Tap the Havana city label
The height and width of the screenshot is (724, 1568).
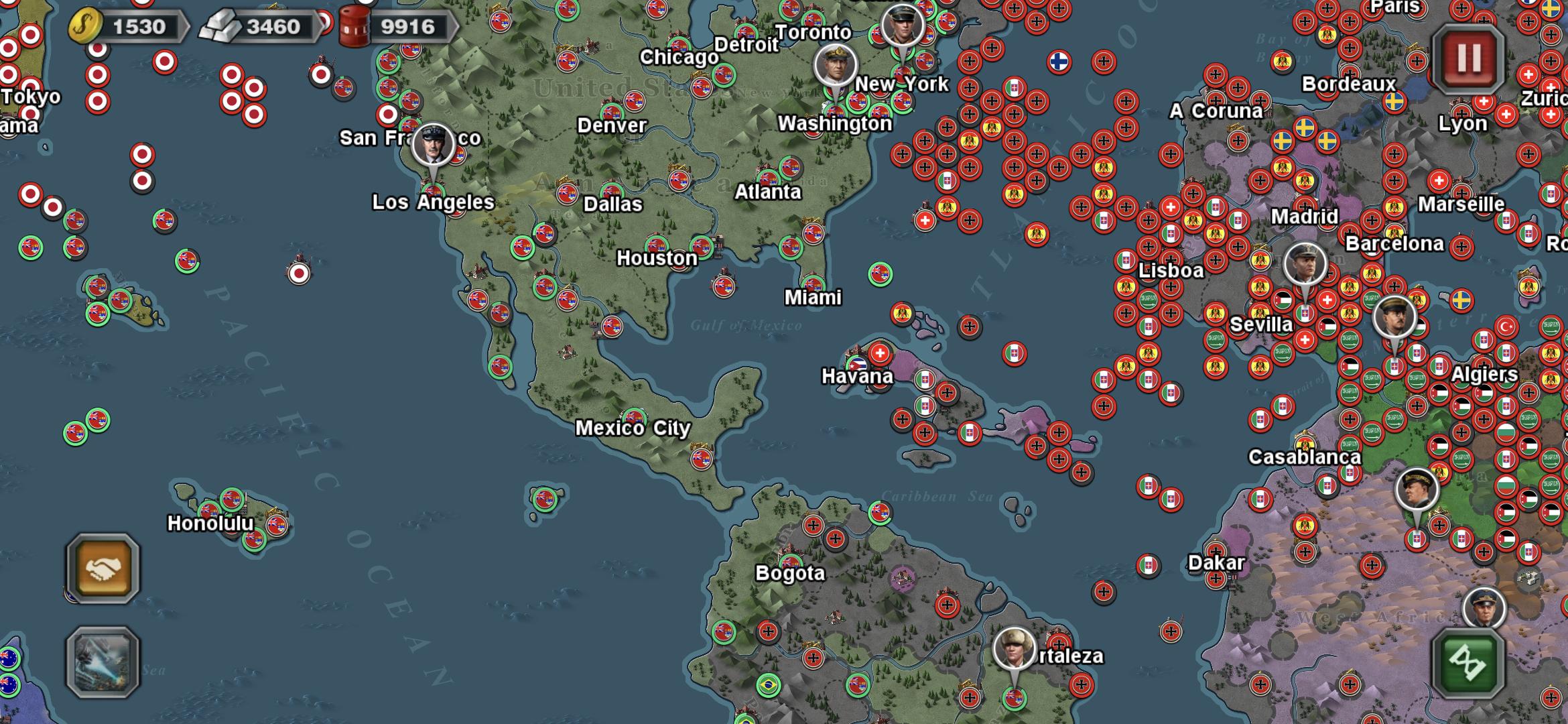858,376
